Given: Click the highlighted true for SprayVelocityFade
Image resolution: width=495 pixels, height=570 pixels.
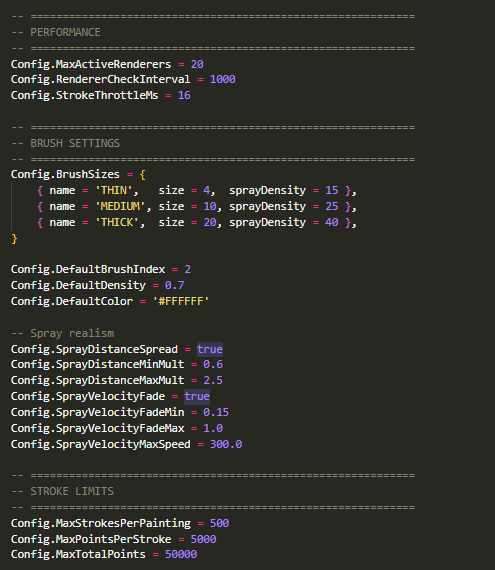Looking at the screenshot, I should tap(197, 396).
